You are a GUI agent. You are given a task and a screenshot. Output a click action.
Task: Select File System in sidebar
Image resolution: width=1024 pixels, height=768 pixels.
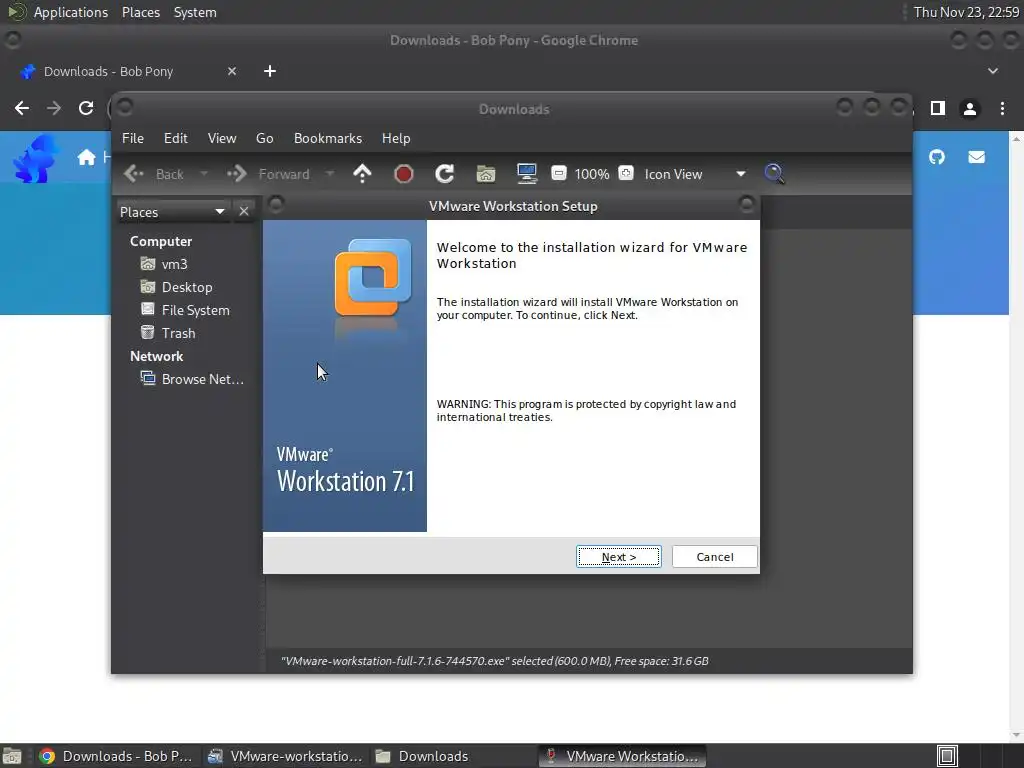click(x=185, y=310)
